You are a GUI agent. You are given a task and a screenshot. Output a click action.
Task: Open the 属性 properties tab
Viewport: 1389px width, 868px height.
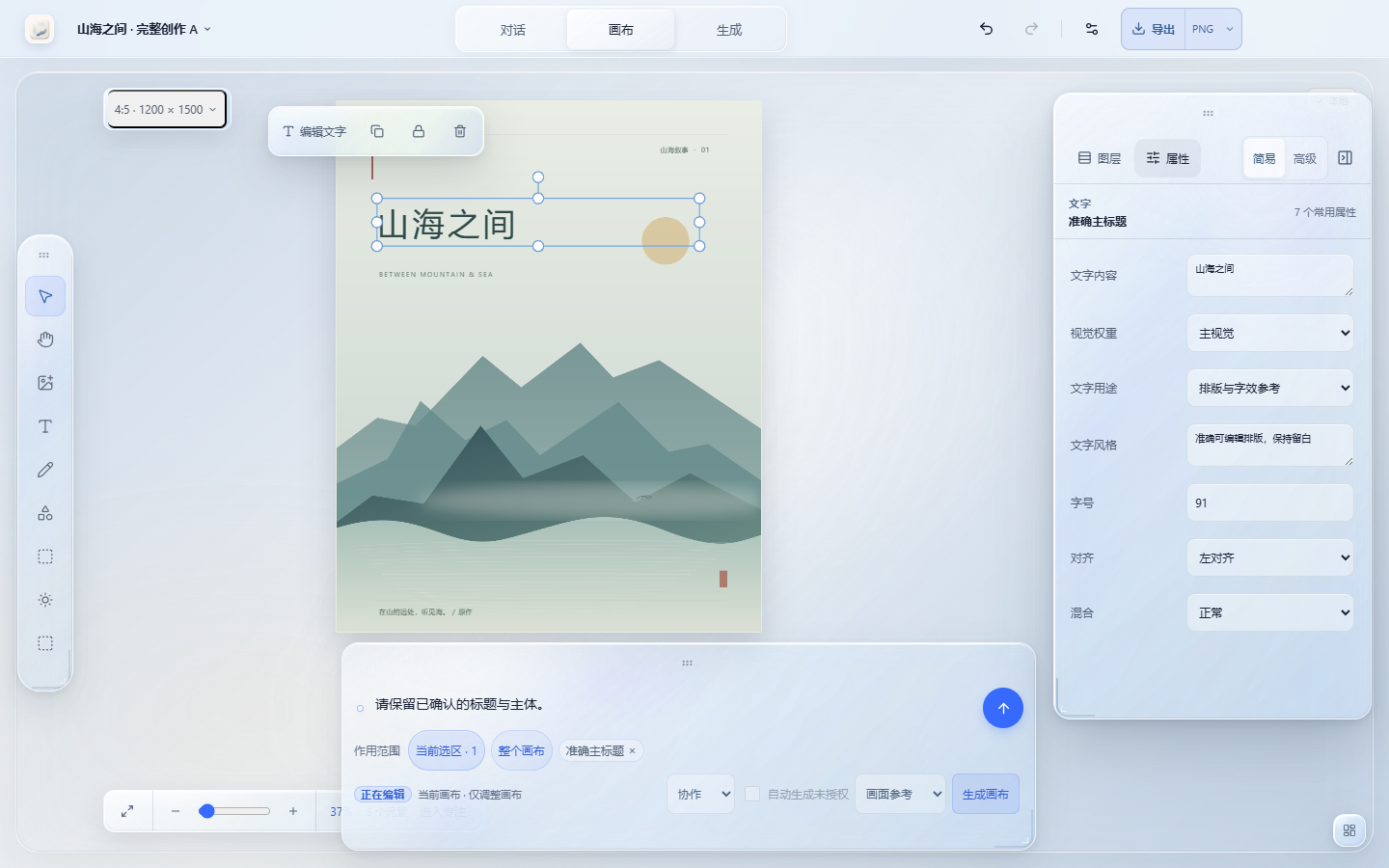[1168, 158]
